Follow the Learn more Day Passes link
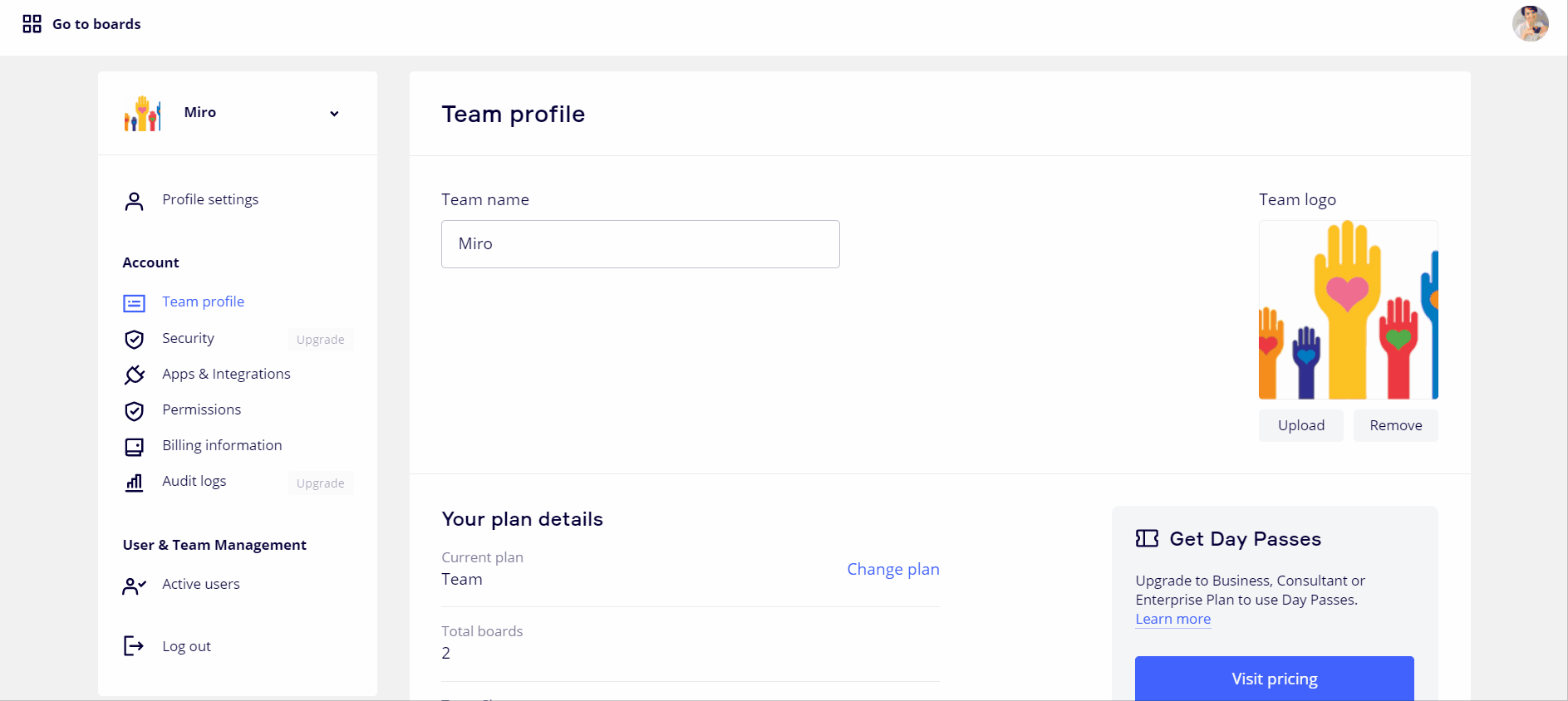Screen dimensions: 1568x701 1172,620
